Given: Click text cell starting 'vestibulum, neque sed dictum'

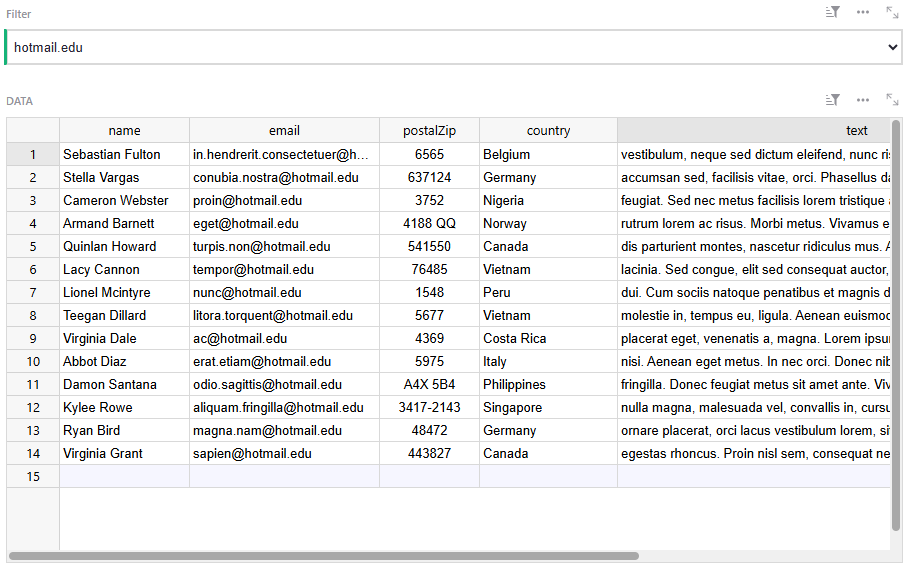Looking at the screenshot, I should 754,154.
